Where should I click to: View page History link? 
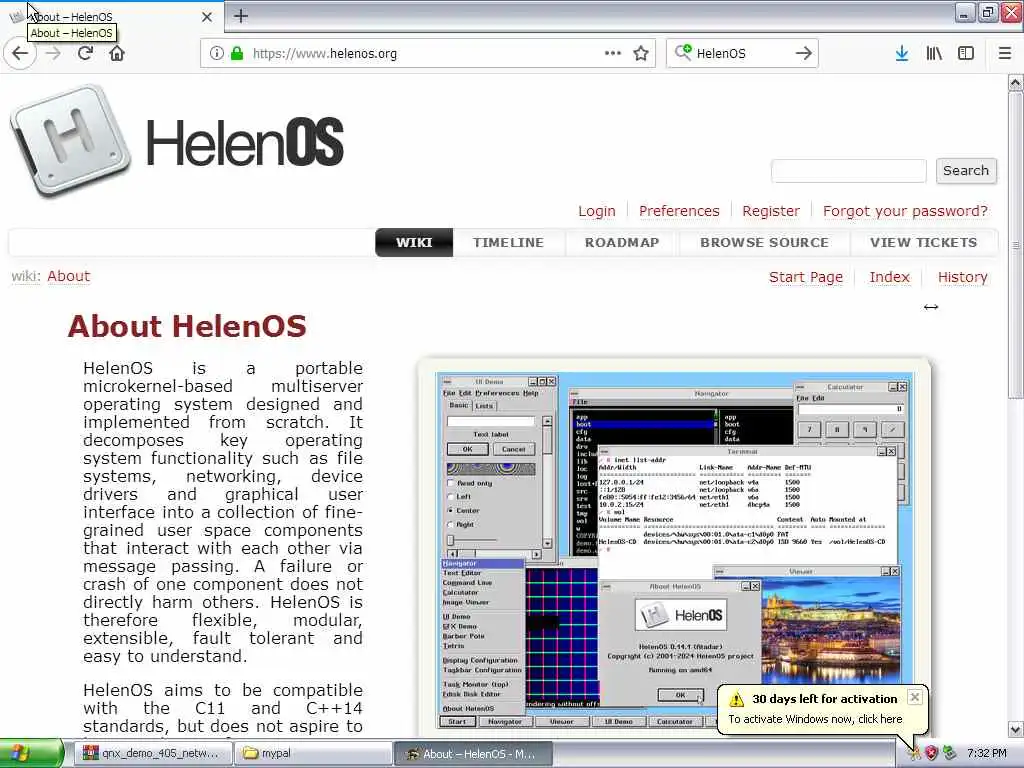(963, 277)
